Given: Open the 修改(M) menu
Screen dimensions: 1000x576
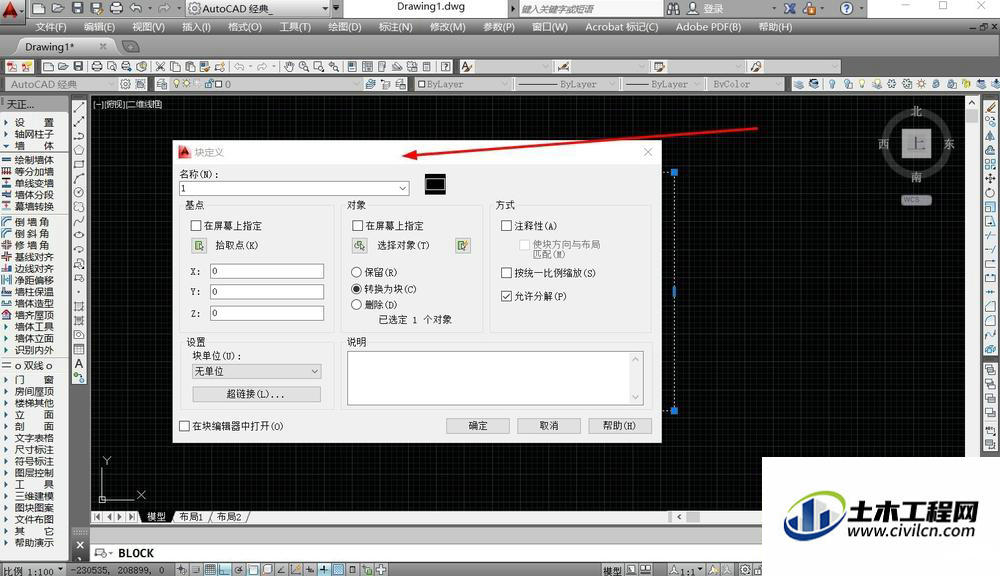Looking at the screenshot, I should click(x=448, y=27).
